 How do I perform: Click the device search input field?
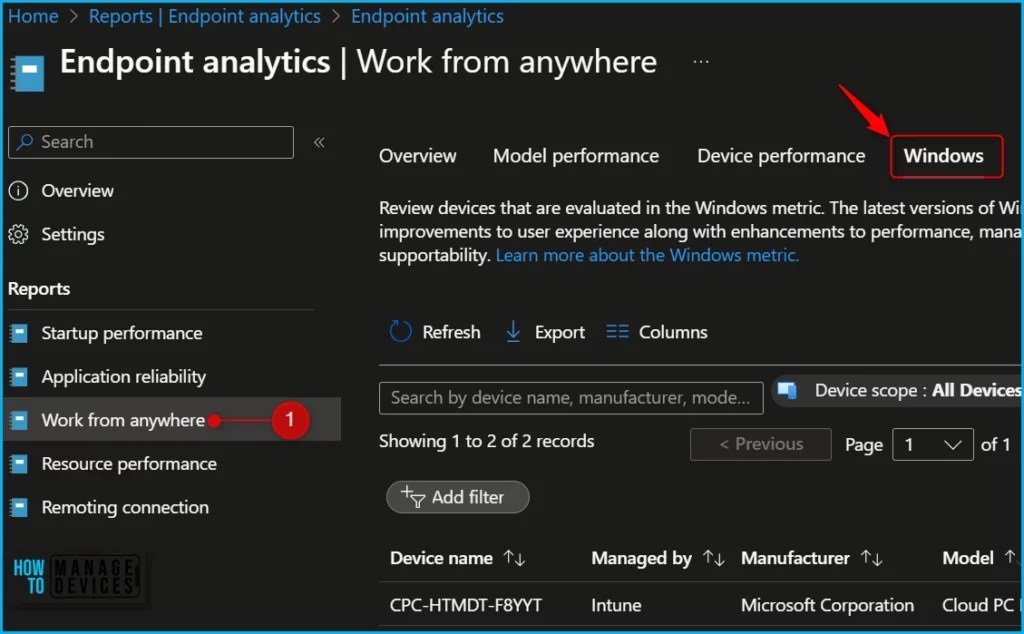pyautogui.click(x=570, y=398)
